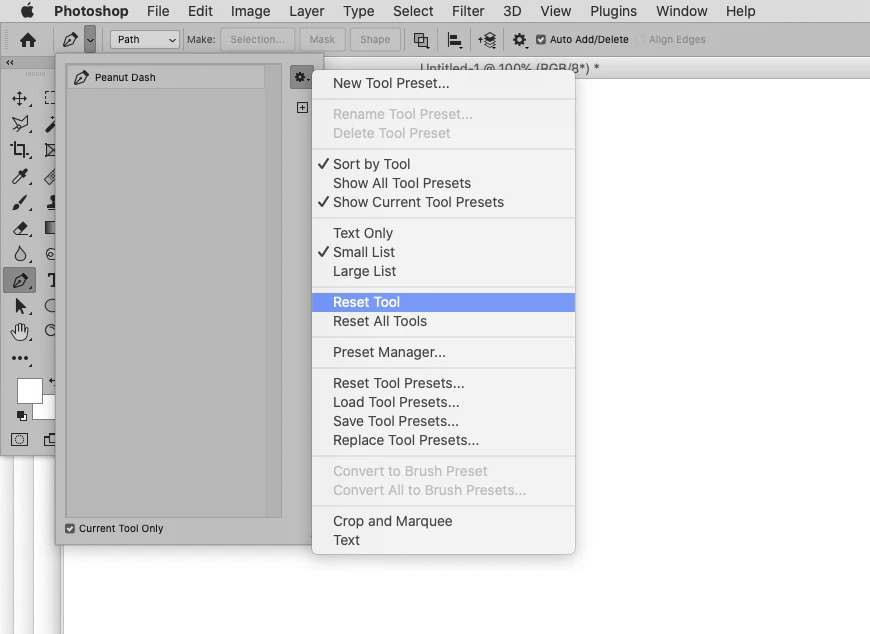Choose New Tool Preset... menu item
Viewport: 870px width, 634px height.
tap(443, 83)
